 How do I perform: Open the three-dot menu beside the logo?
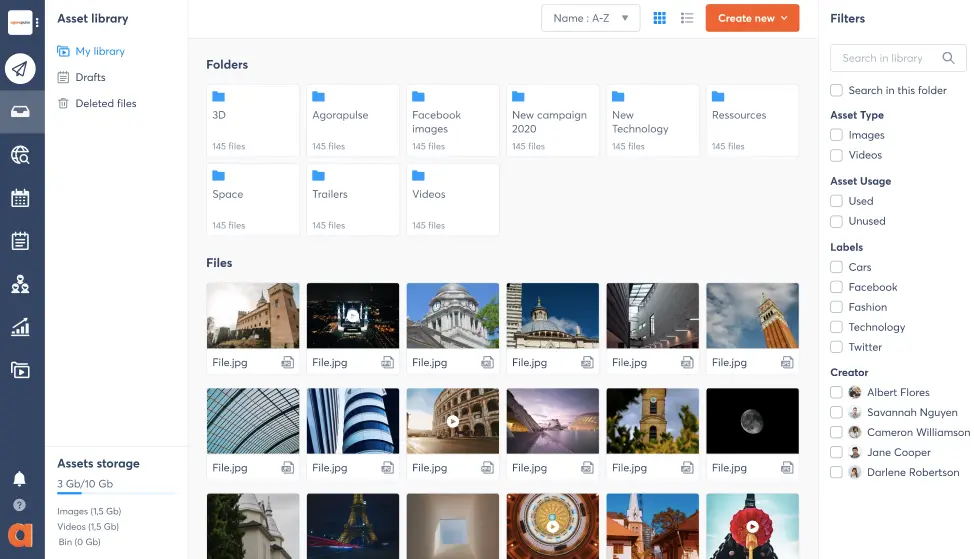tap(38, 22)
